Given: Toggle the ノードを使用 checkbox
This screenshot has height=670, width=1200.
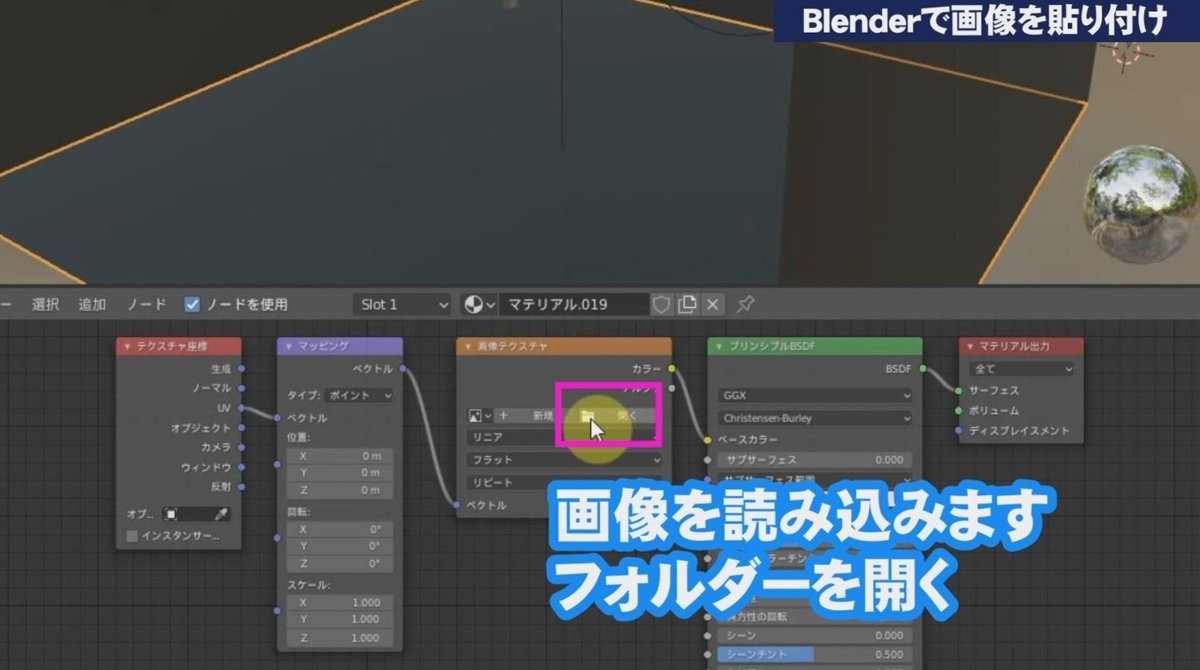Looking at the screenshot, I should pyautogui.click(x=193, y=304).
